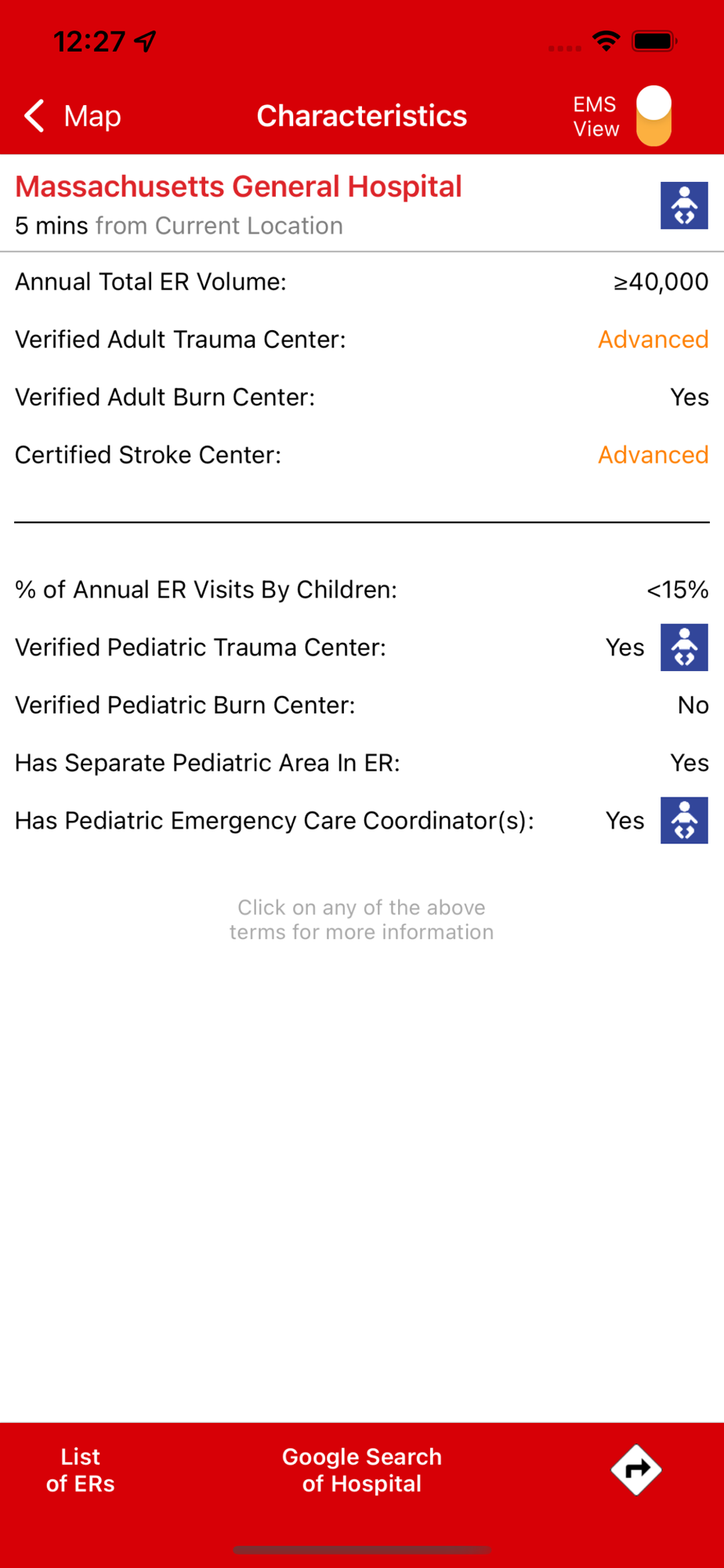Viewport: 724px width, 1568px height.
Task: Tap Annual Total ER Volume term
Action: coord(150,281)
